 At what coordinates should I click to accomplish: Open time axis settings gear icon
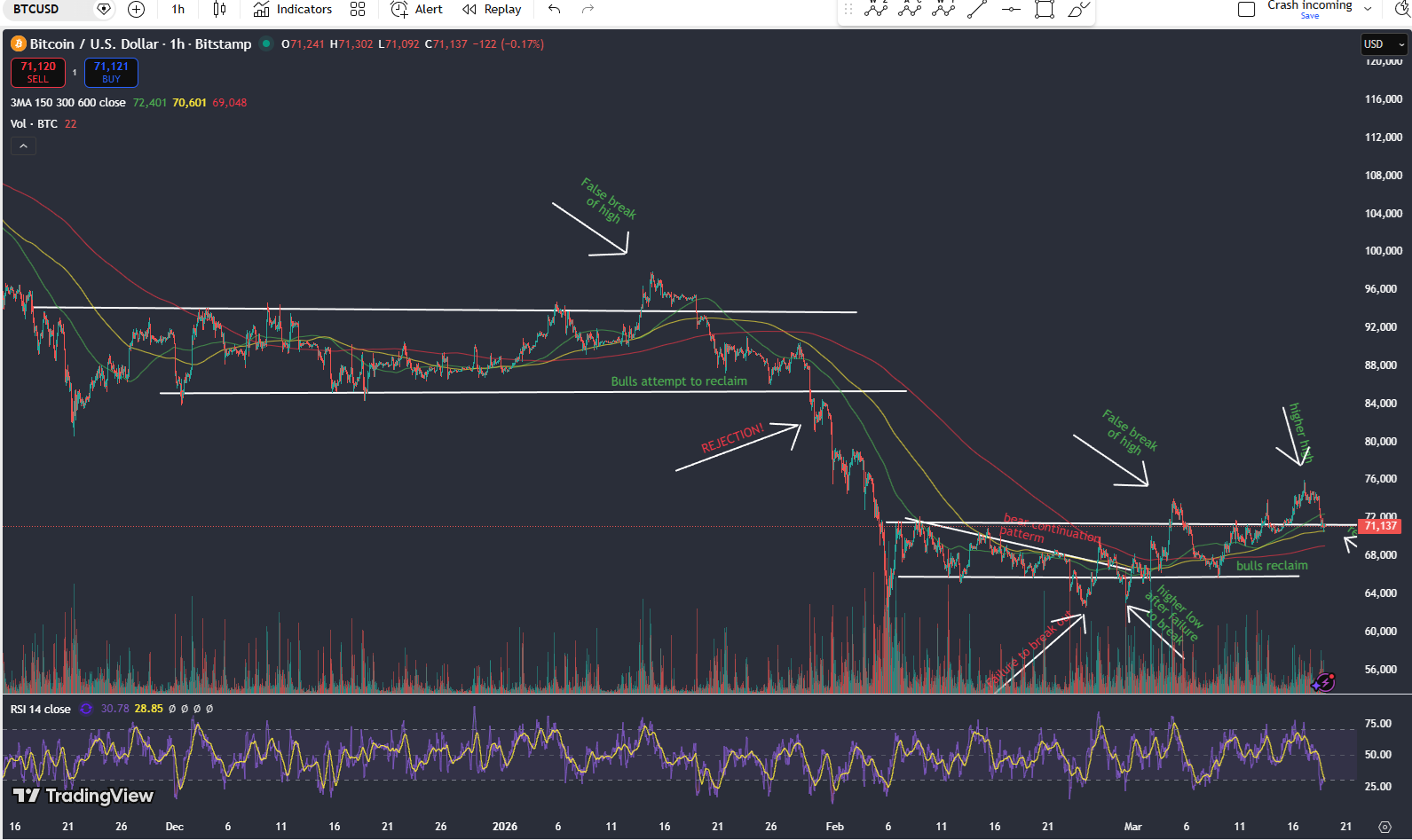(x=1384, y=827)
